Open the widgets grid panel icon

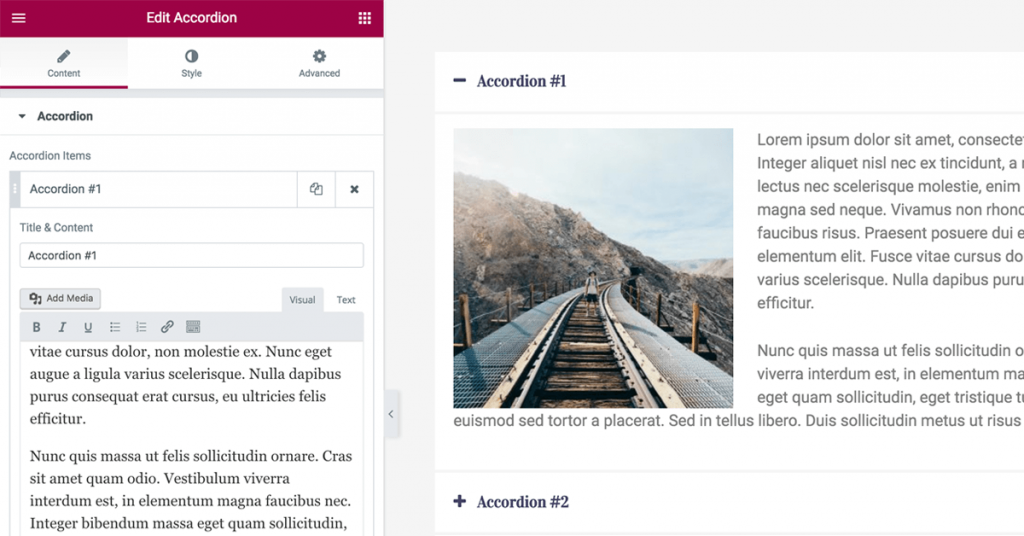coord(364,18)
